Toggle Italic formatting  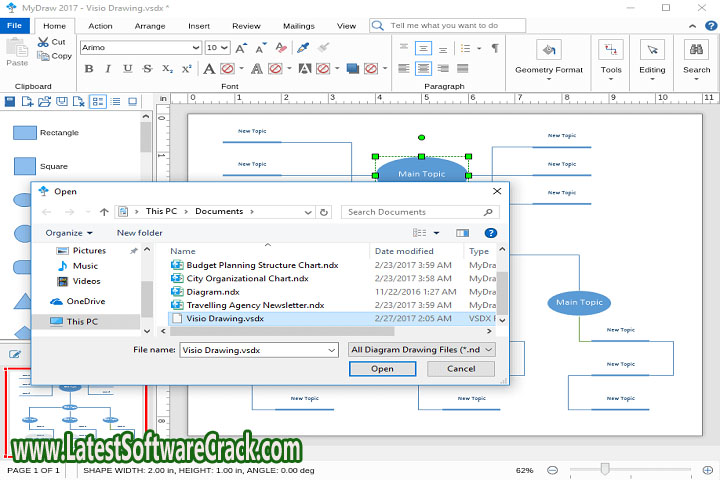(x=108, y=69)
